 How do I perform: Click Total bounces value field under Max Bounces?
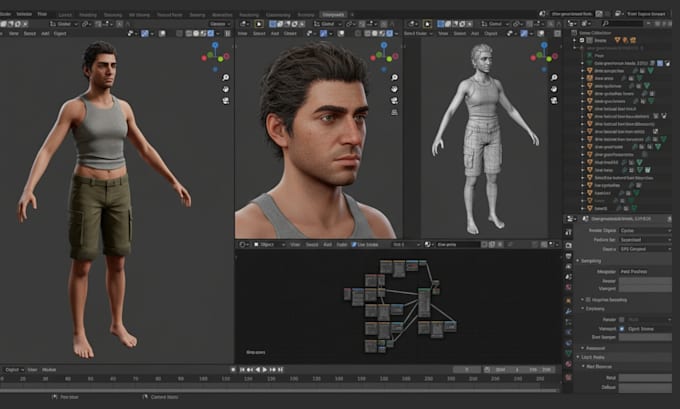pyautogui.click(x=645, y=378)
